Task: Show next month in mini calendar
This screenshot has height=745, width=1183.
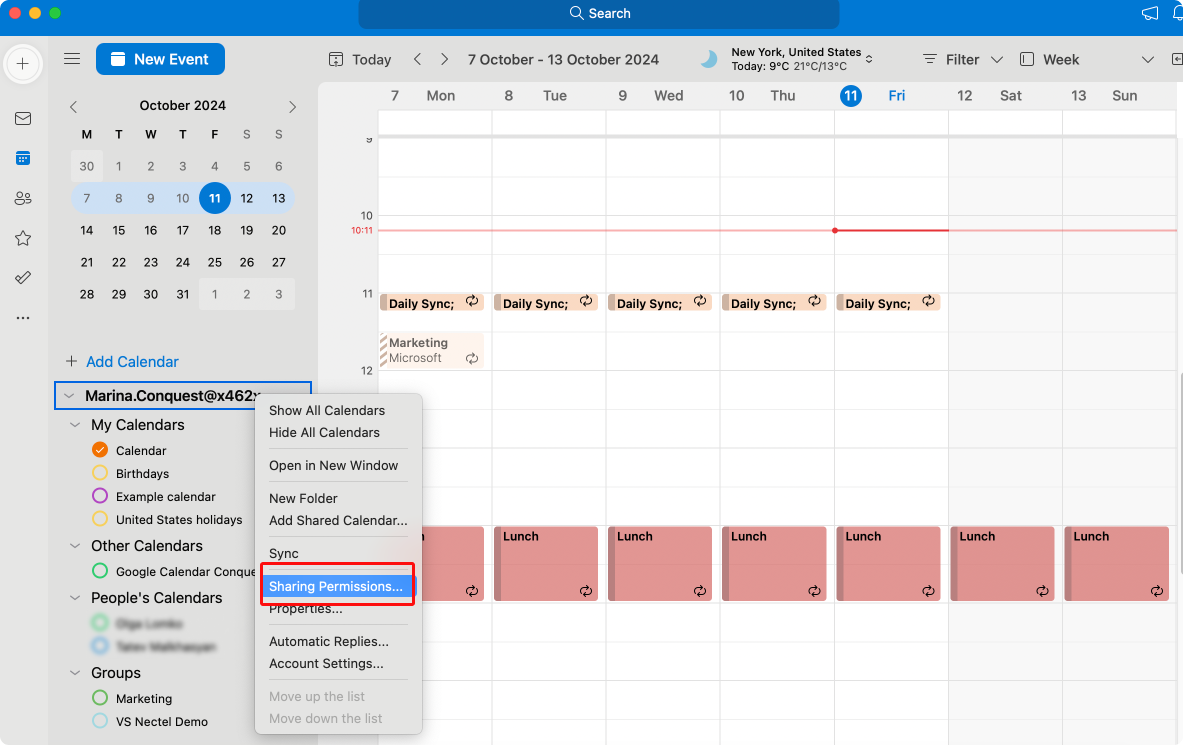Action: pos(292,106)
